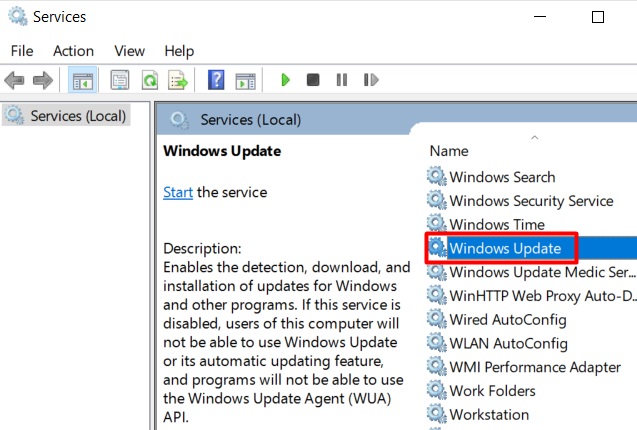Click gear icon beside Workstation
Image resolution: width=637 pixels, height=430 pixels.
[x=437, y=414]
